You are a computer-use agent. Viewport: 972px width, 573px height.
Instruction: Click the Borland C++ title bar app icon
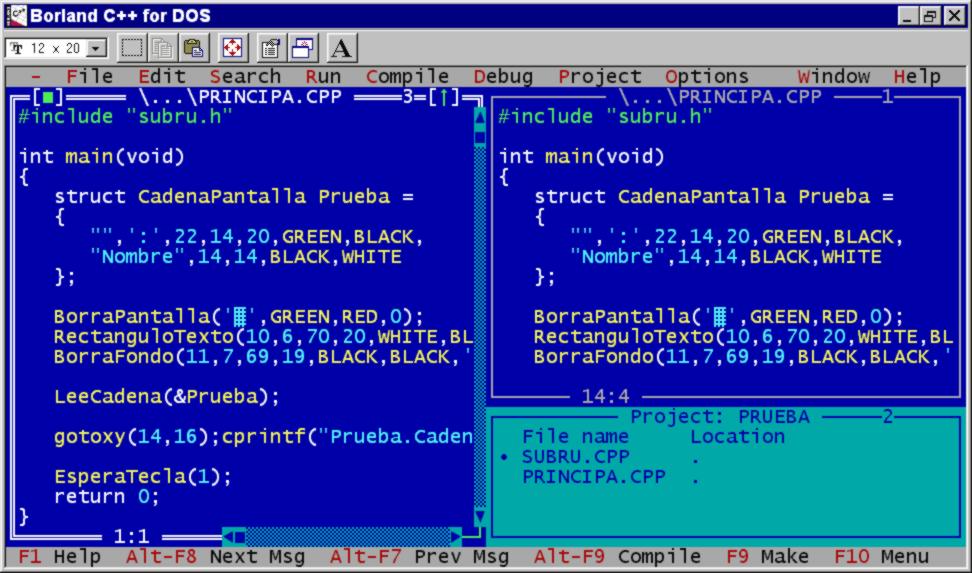point(16,16)
